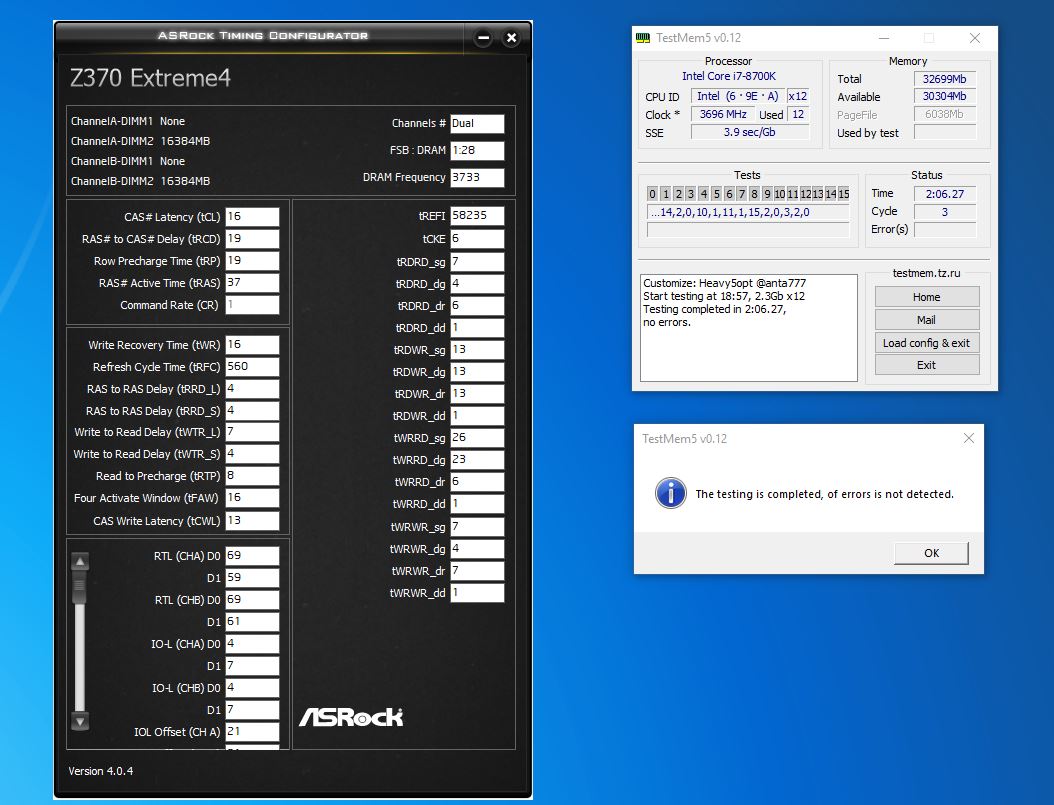
Task: Close the TestMem5 completion dialog with X
Action: pyautogui.click(x=969, y=438)
